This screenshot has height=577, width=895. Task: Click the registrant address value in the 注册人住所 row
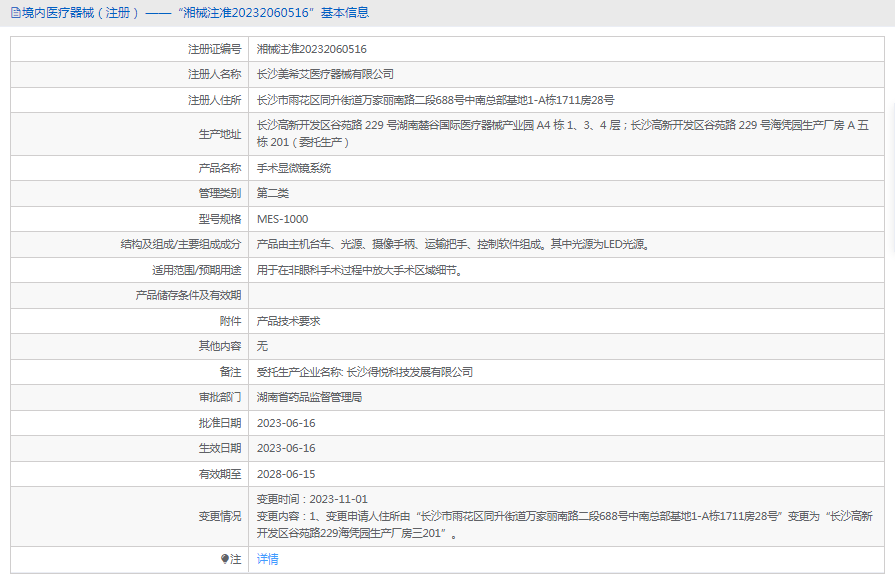436,100
